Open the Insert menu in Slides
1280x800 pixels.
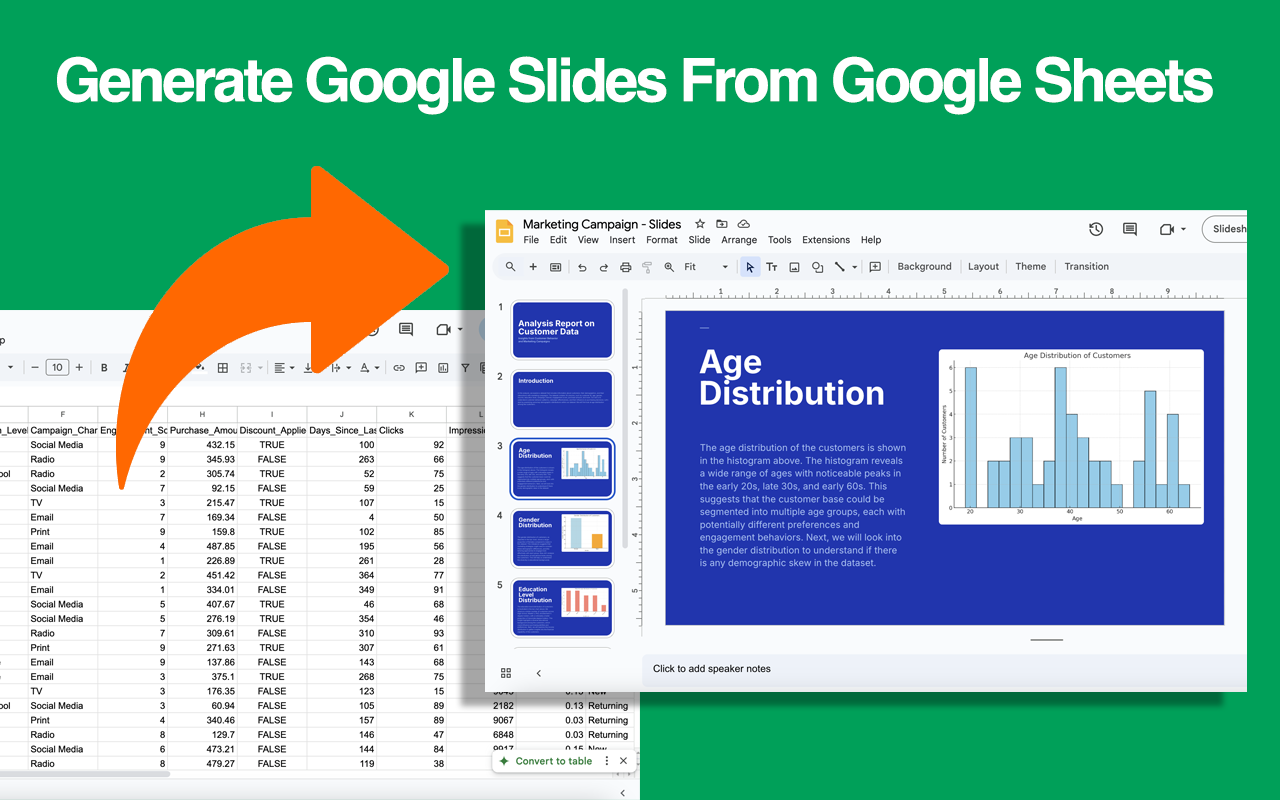coord(622,240)
